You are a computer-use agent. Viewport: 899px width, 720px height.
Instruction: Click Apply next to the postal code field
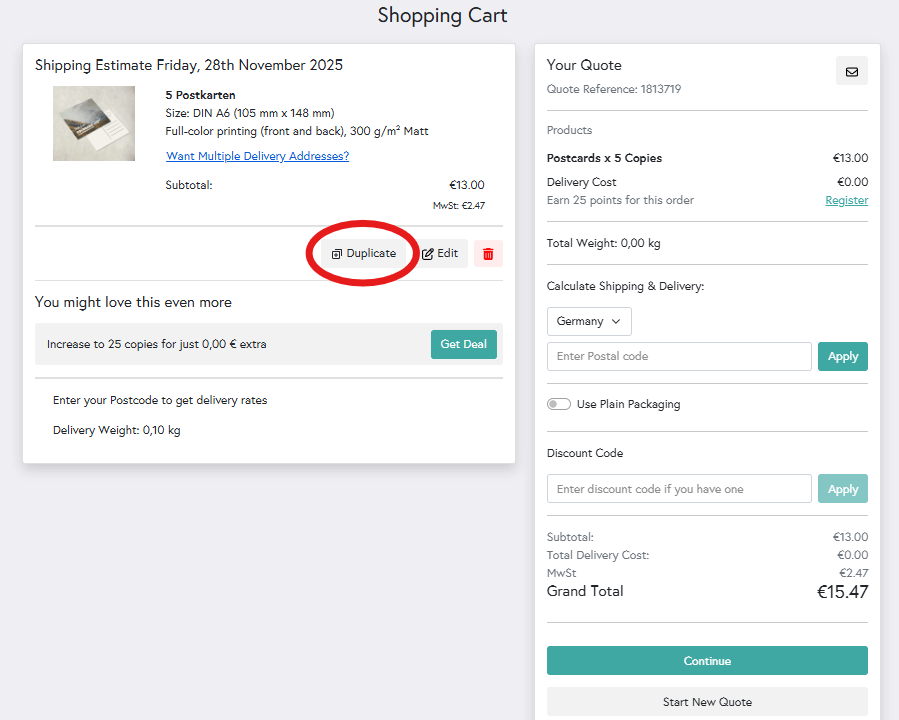tap(842, 356)
